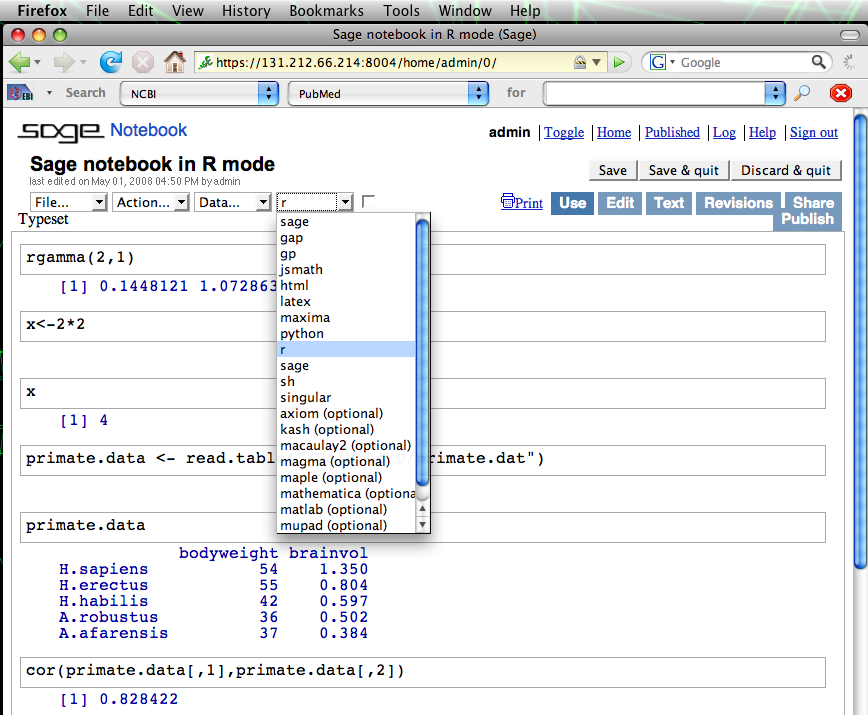Click the Home icon in toolbar
Screen dimensions: 868x715
point(175,62)
